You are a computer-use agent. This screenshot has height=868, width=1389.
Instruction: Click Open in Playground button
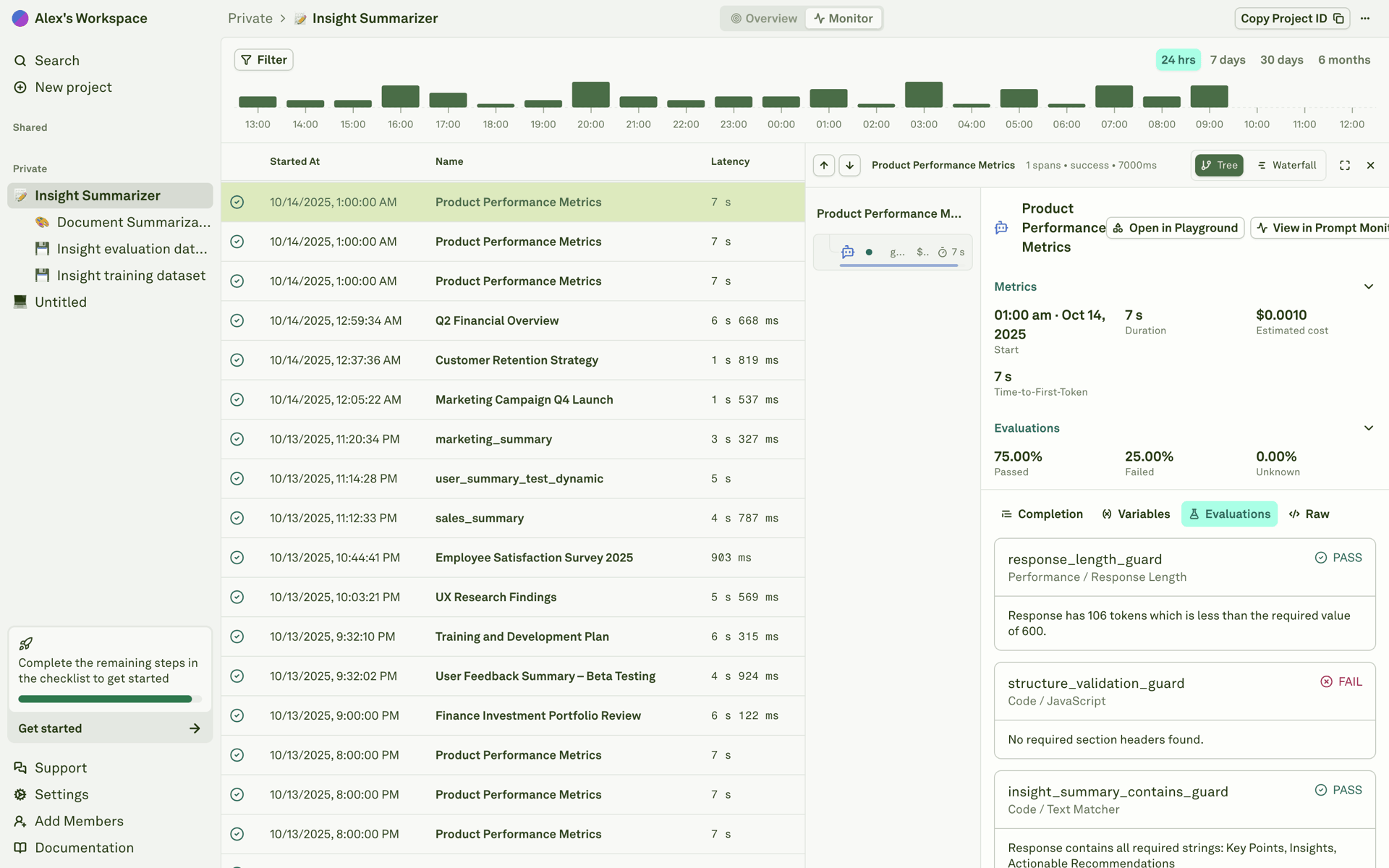tap(1175, 228)
